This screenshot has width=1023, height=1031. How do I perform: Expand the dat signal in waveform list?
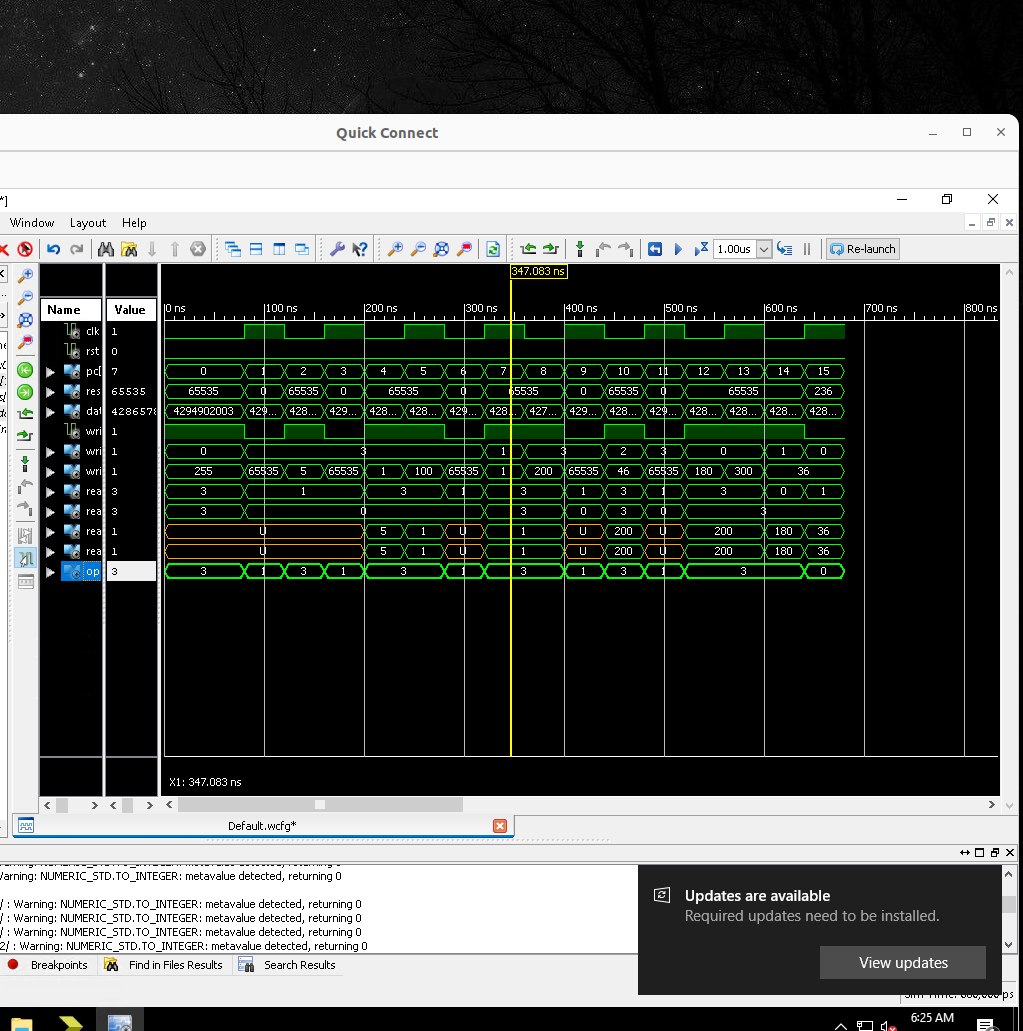(51, 411)
